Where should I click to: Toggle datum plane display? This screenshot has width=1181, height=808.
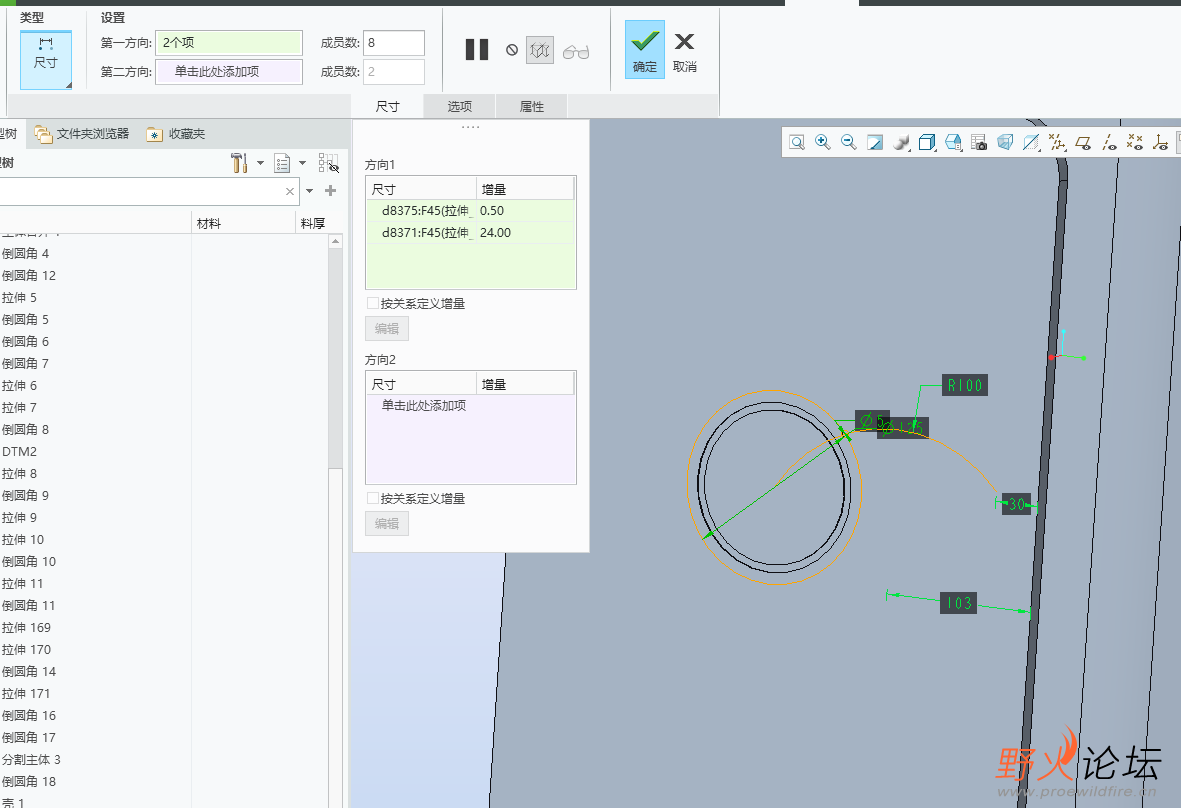1084,142
